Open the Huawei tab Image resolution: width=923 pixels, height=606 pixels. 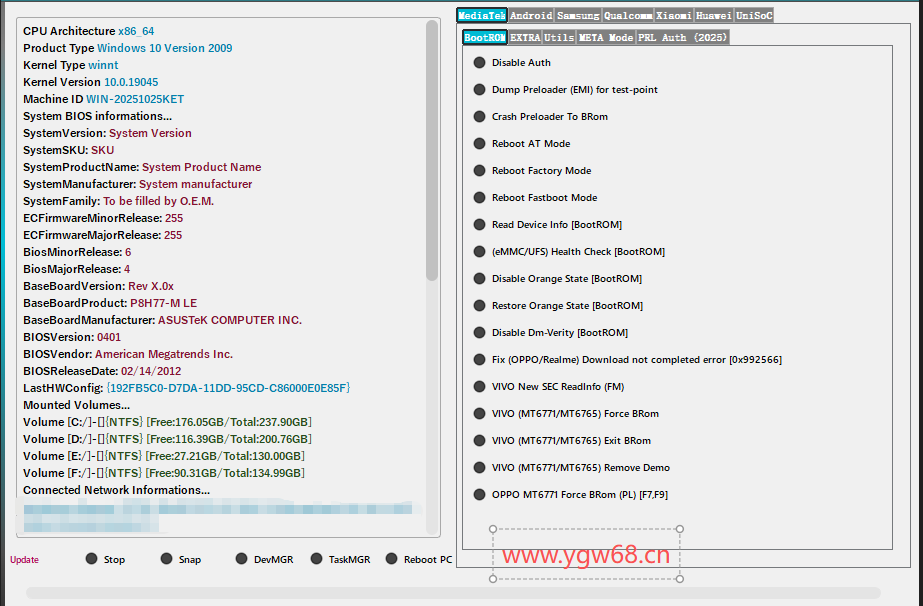[x=713, y=15]
